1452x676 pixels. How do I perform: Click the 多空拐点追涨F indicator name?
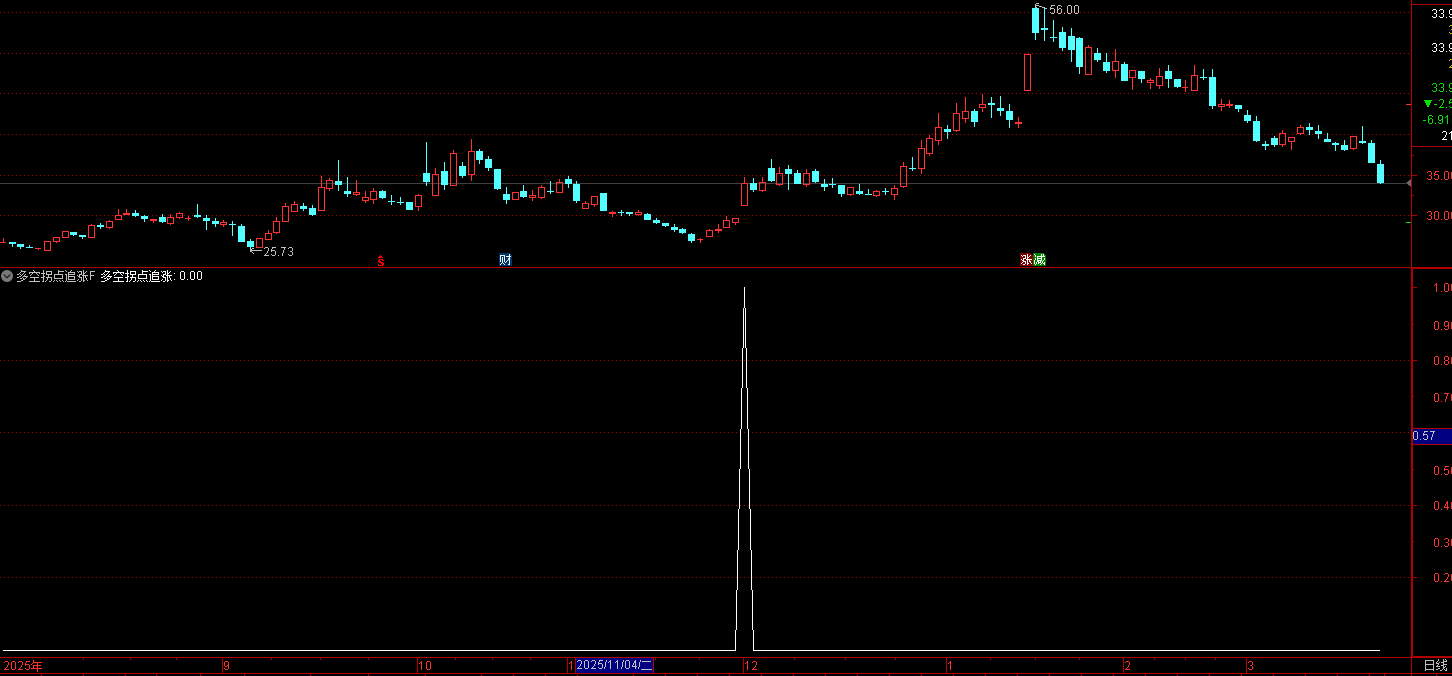click(55, 276)
